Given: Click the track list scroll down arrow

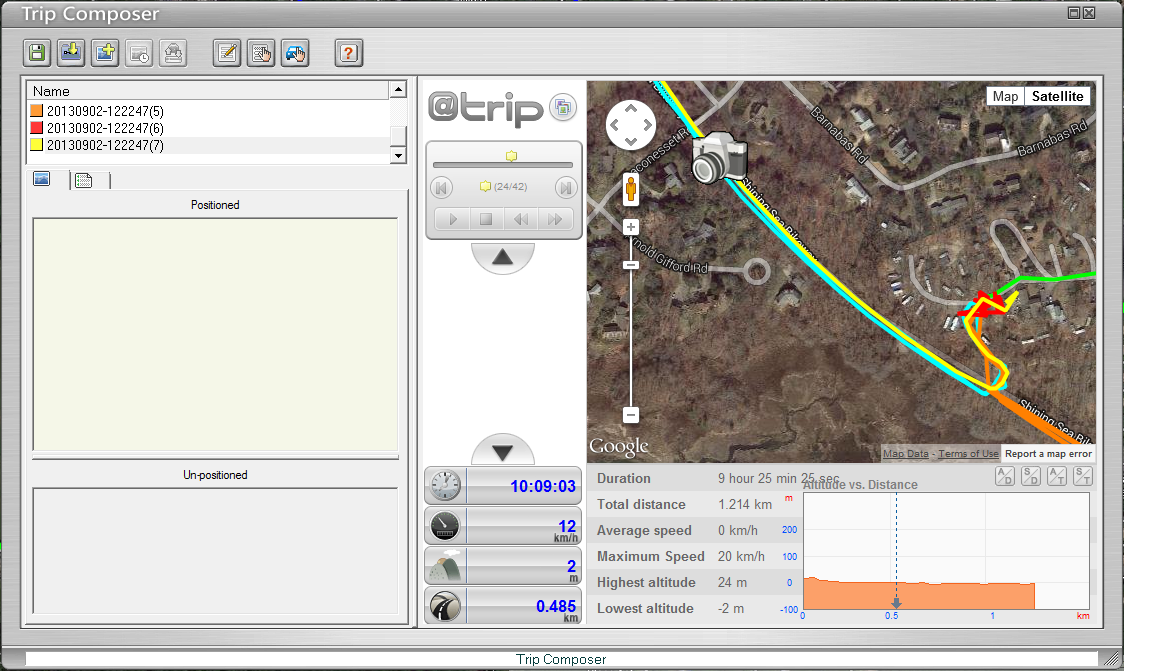Looking at the screenshot, I should (x=398, y=155).
